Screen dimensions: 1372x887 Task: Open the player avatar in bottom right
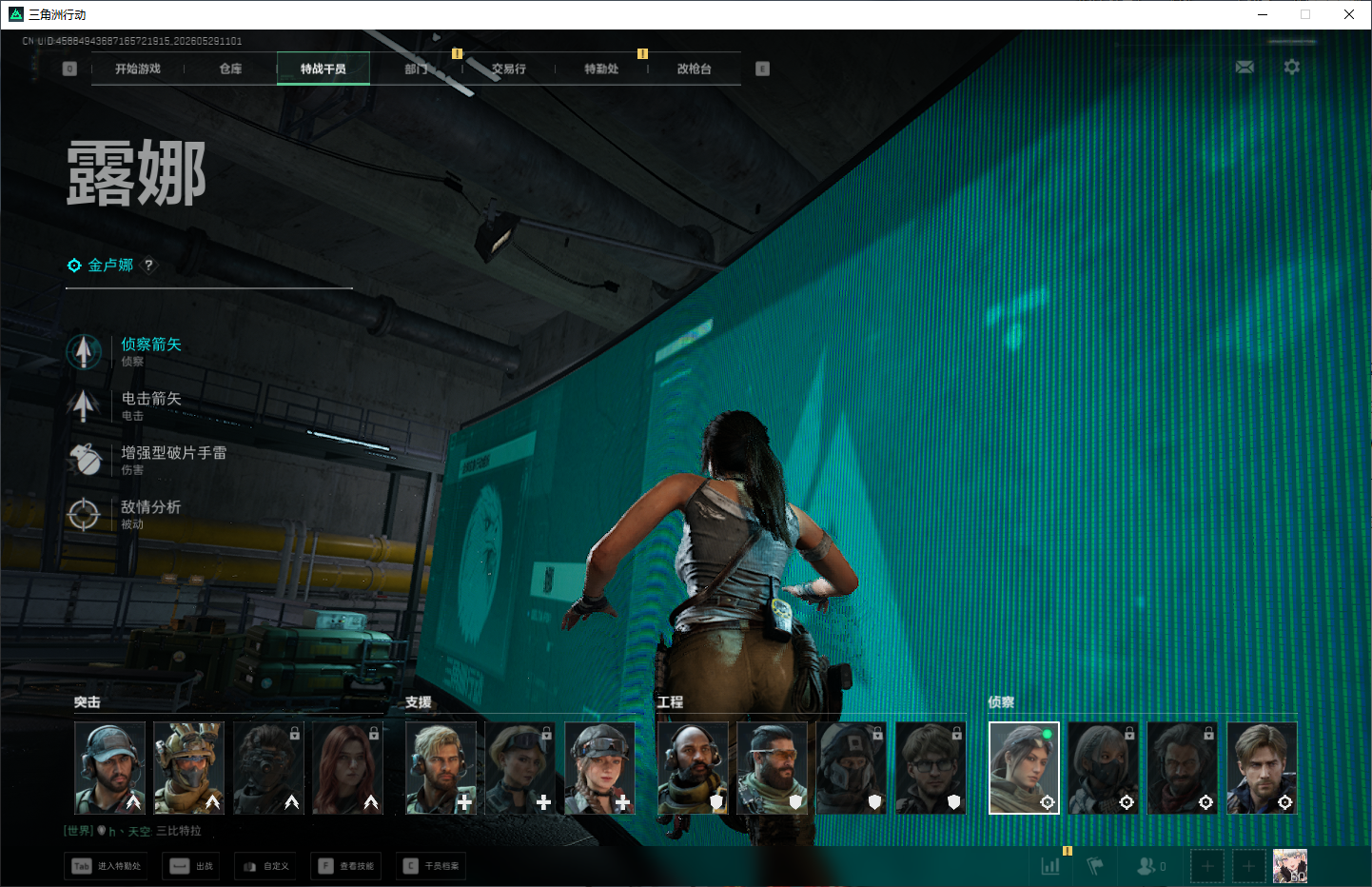1290,866
